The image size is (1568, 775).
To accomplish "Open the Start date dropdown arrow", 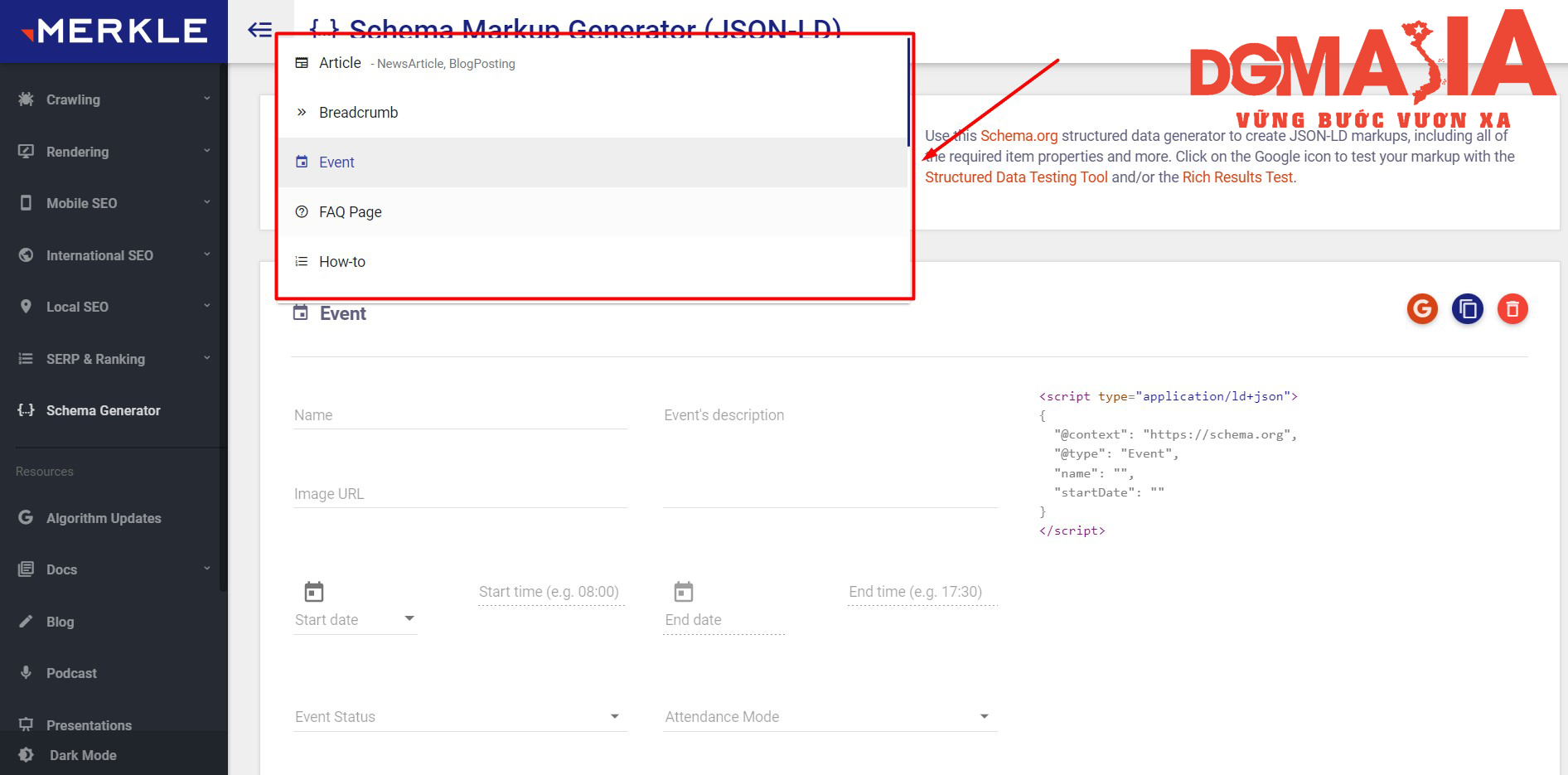I will click(409, 619).
